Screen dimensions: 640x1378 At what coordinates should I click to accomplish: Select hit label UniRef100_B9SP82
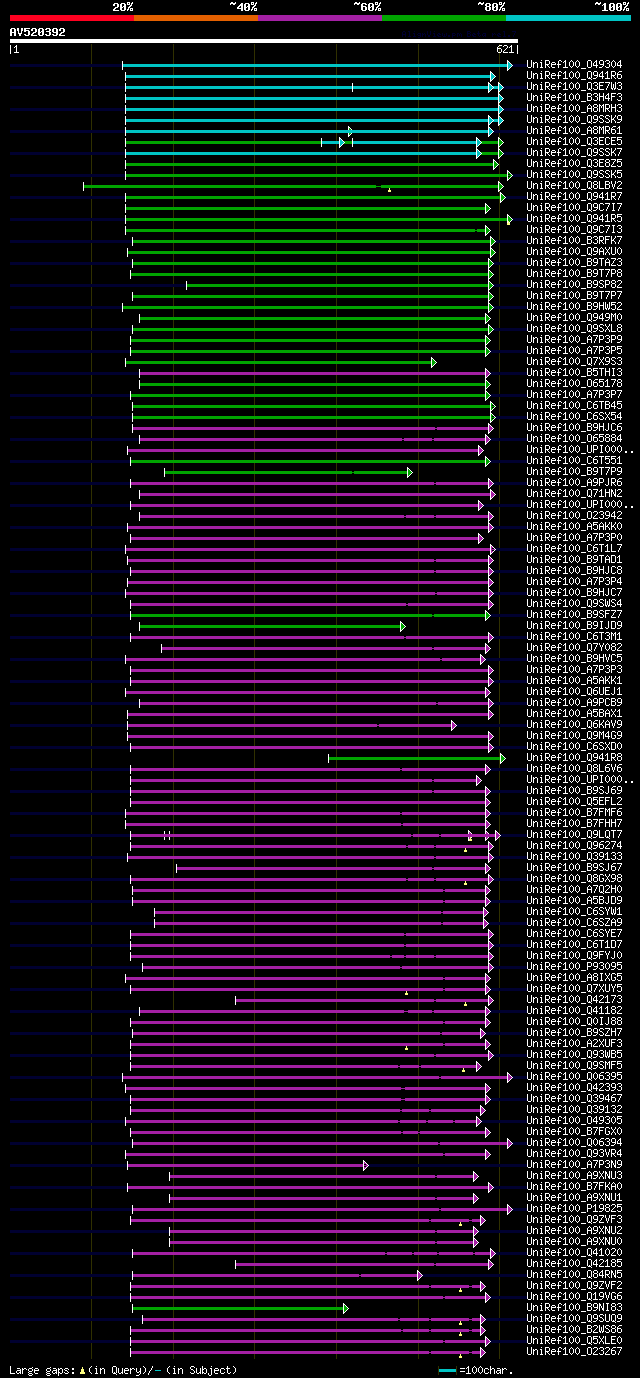(574, 285)
